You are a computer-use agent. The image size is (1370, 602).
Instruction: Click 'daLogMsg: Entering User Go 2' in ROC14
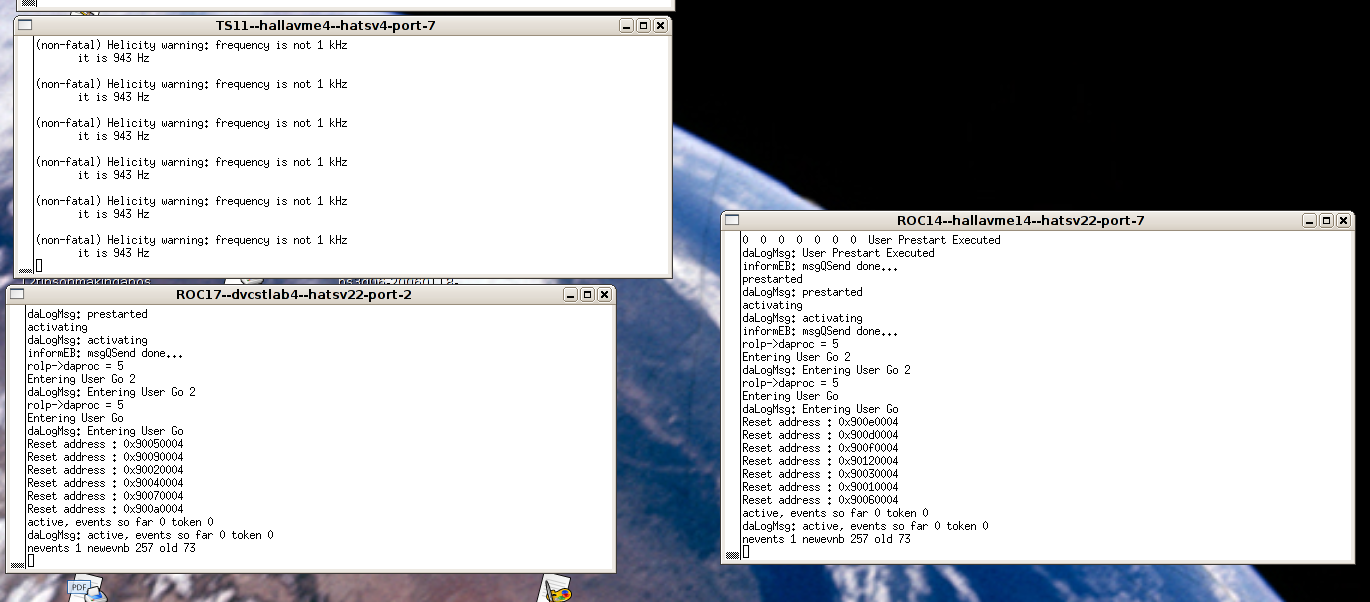click(x=826, y=370)
